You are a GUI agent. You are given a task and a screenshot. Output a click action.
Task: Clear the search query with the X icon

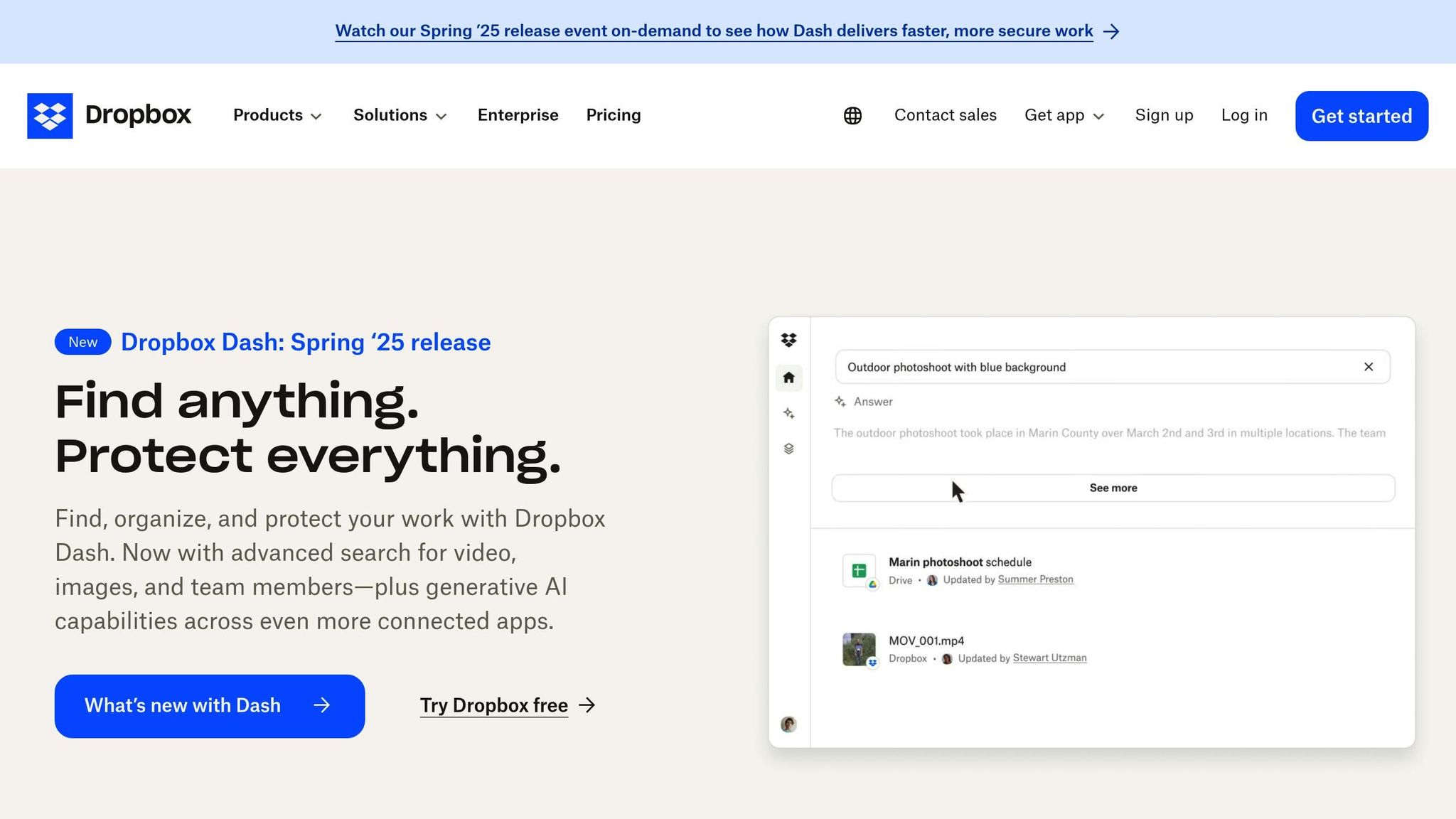click(x=1369, y=367)
